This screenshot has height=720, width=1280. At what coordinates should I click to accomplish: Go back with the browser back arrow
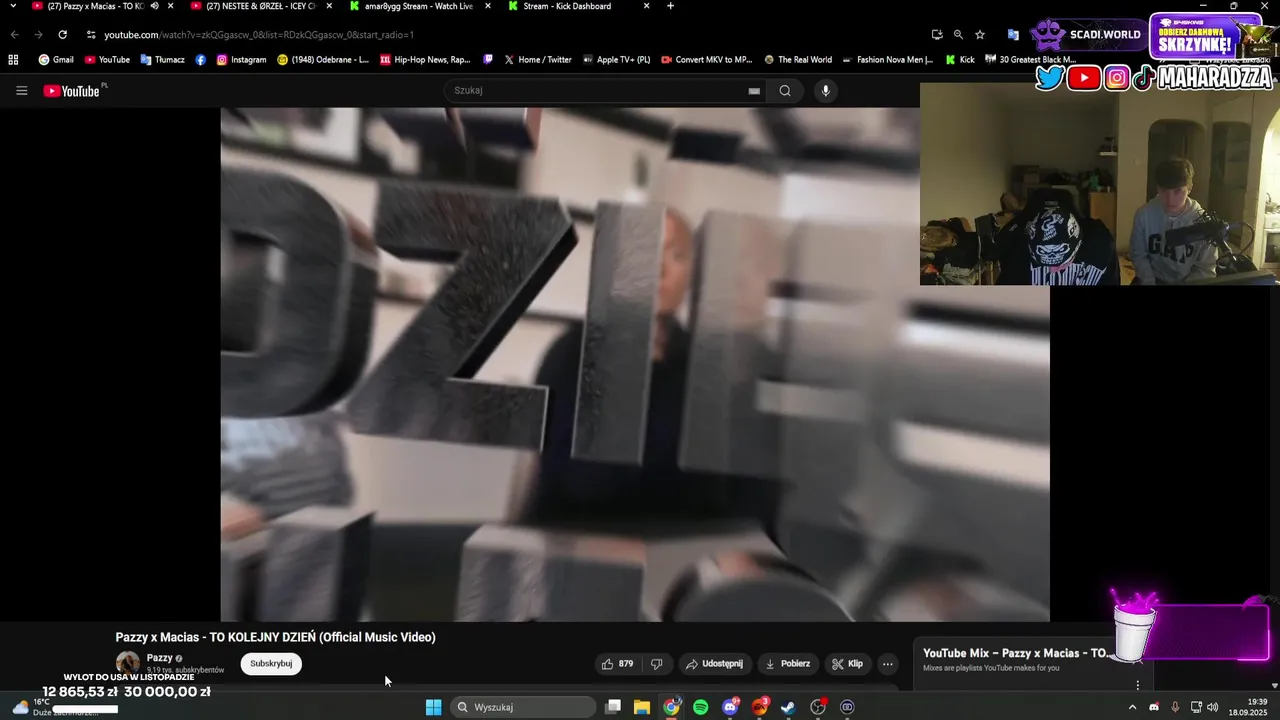[14, 34]
